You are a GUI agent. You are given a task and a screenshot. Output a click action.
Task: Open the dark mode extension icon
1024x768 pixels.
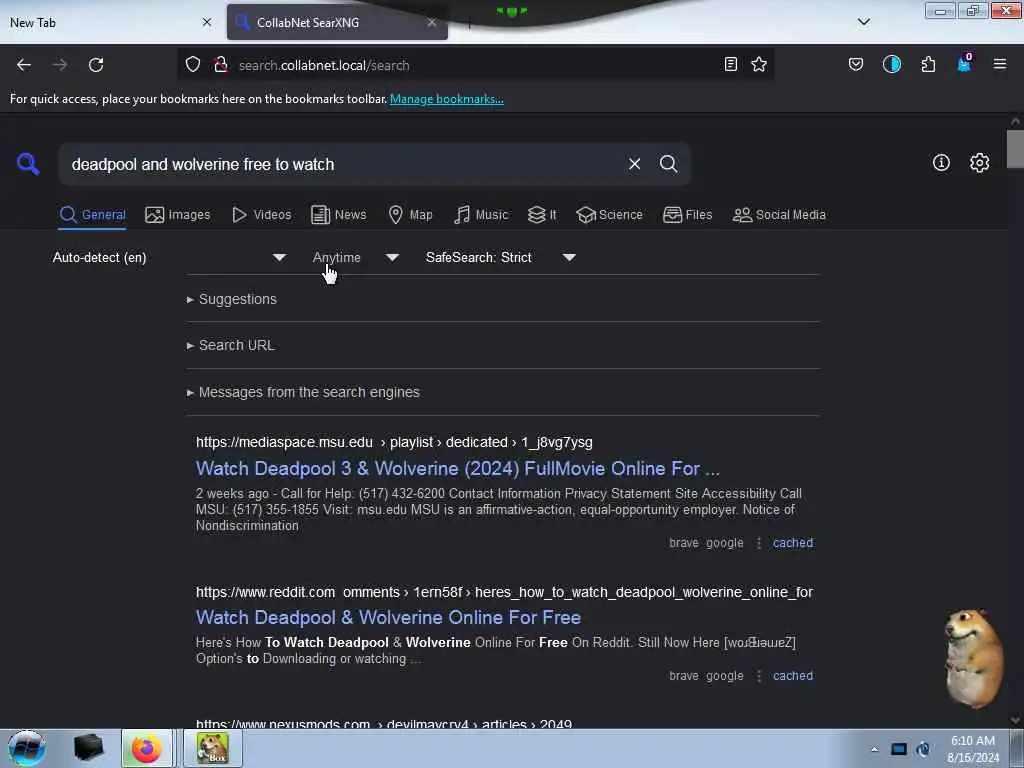(891, 65)
